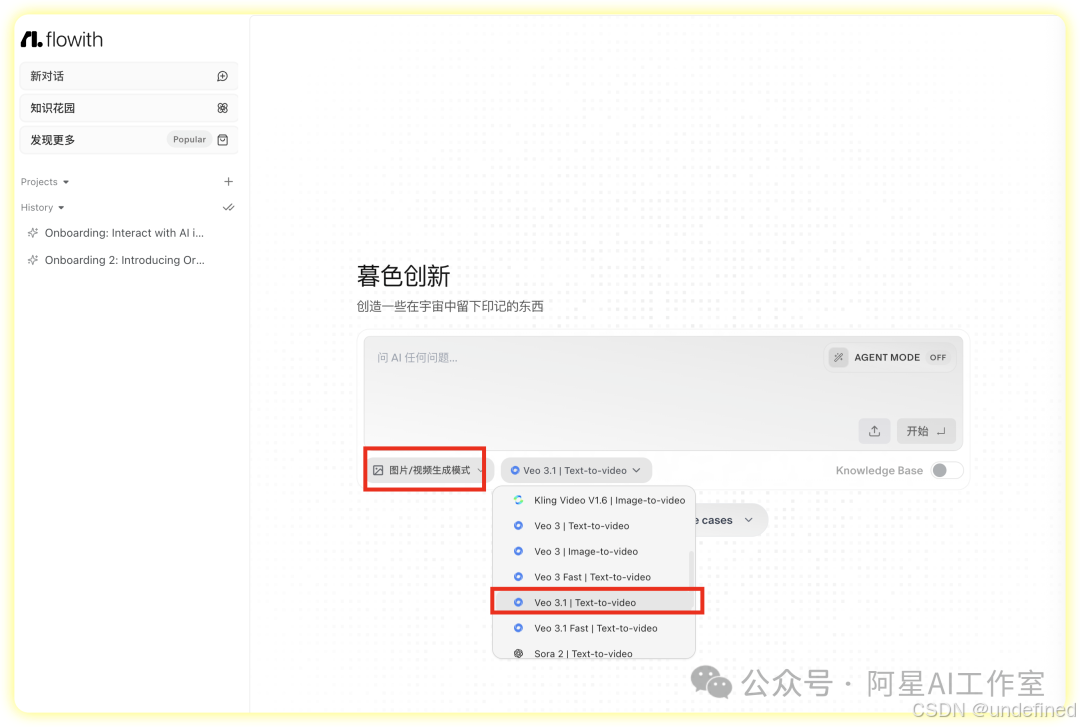1080x727 pixels.
Task: Choose Veo 3.1 | Text-to-video in list
Action: pos(593,602)
